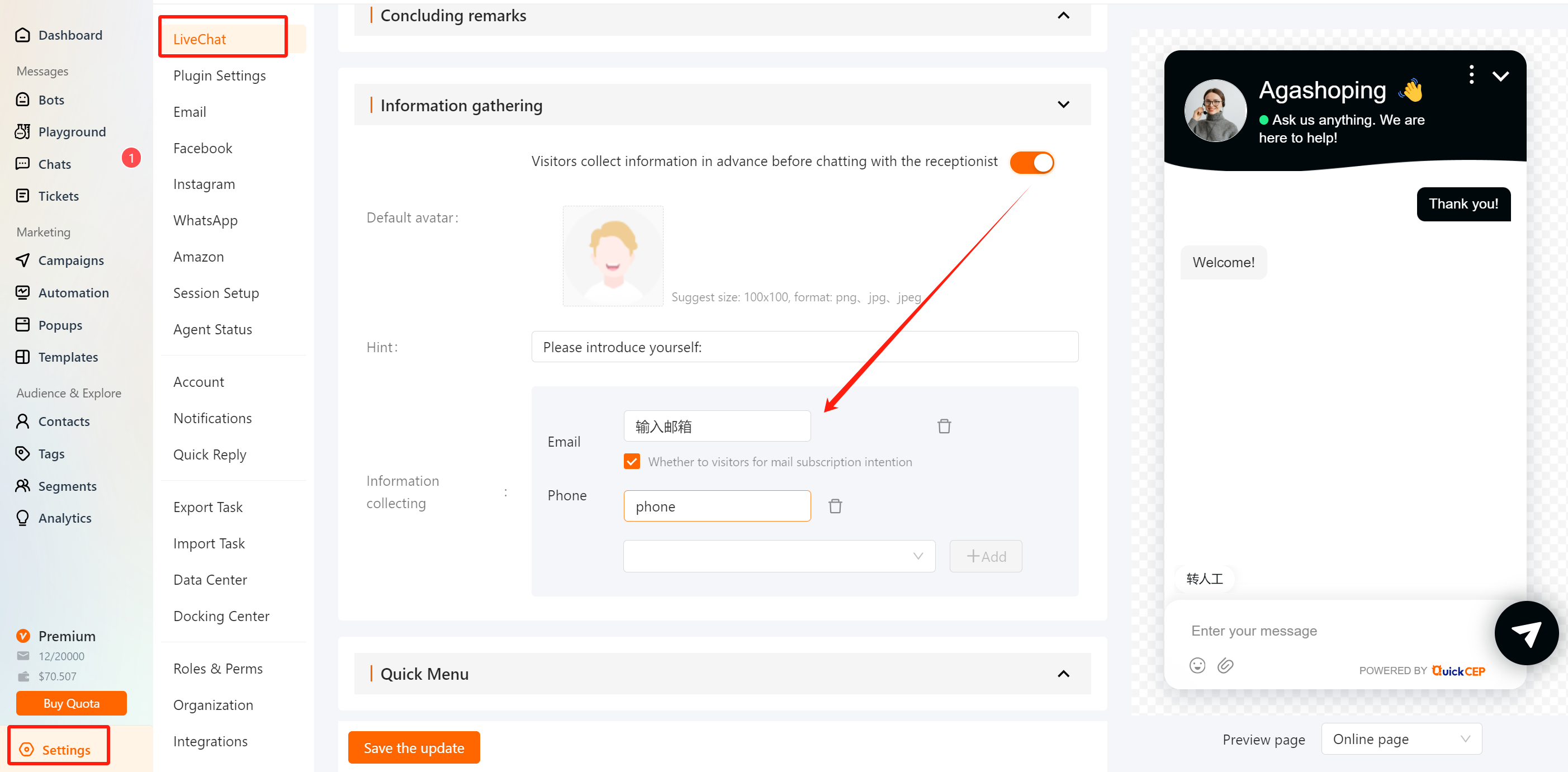Click the Campaigns paper plane icon
The width and height of the screenshot is (1568, 772).
[22, 261]
